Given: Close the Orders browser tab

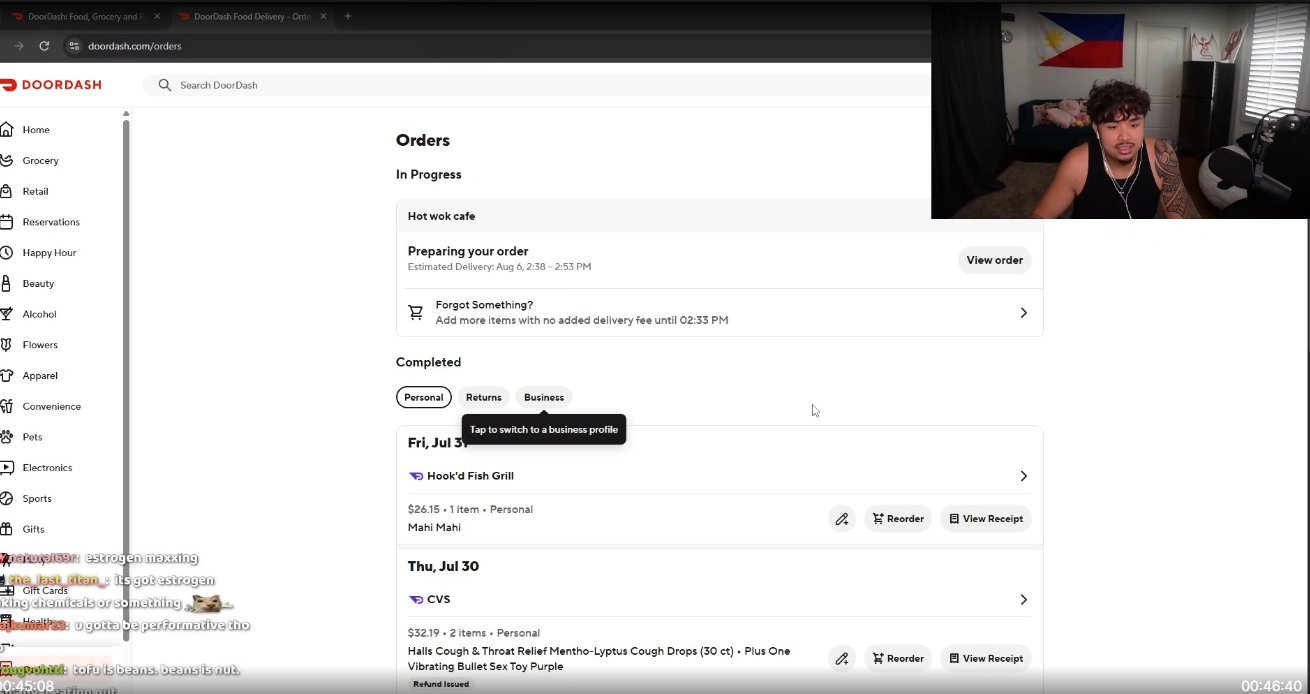Looking at the screenshot, I should coord(323,16).
